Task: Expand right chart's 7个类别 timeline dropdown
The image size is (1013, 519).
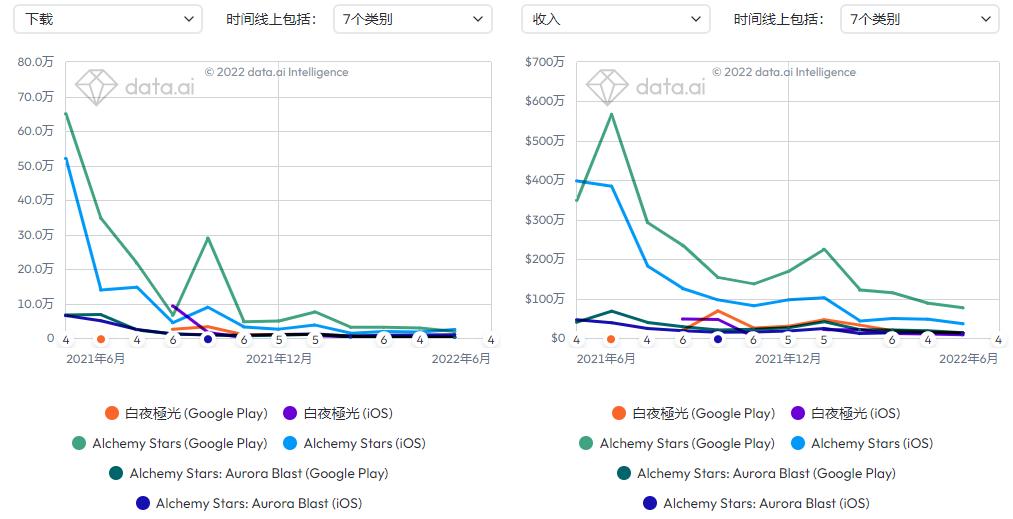Action: coord(920,19)
